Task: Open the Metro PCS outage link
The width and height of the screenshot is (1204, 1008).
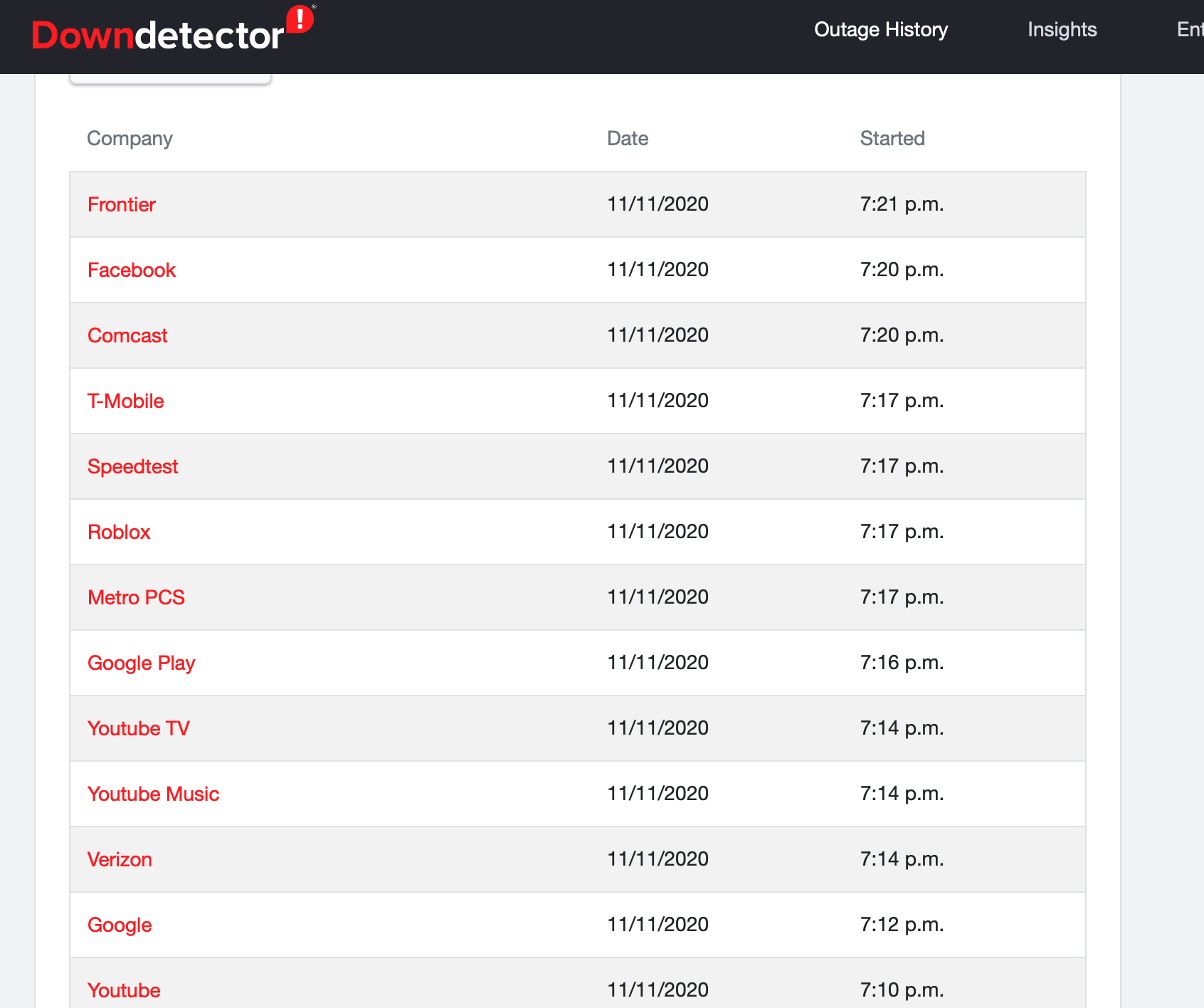Action: (x=136, y=597)
